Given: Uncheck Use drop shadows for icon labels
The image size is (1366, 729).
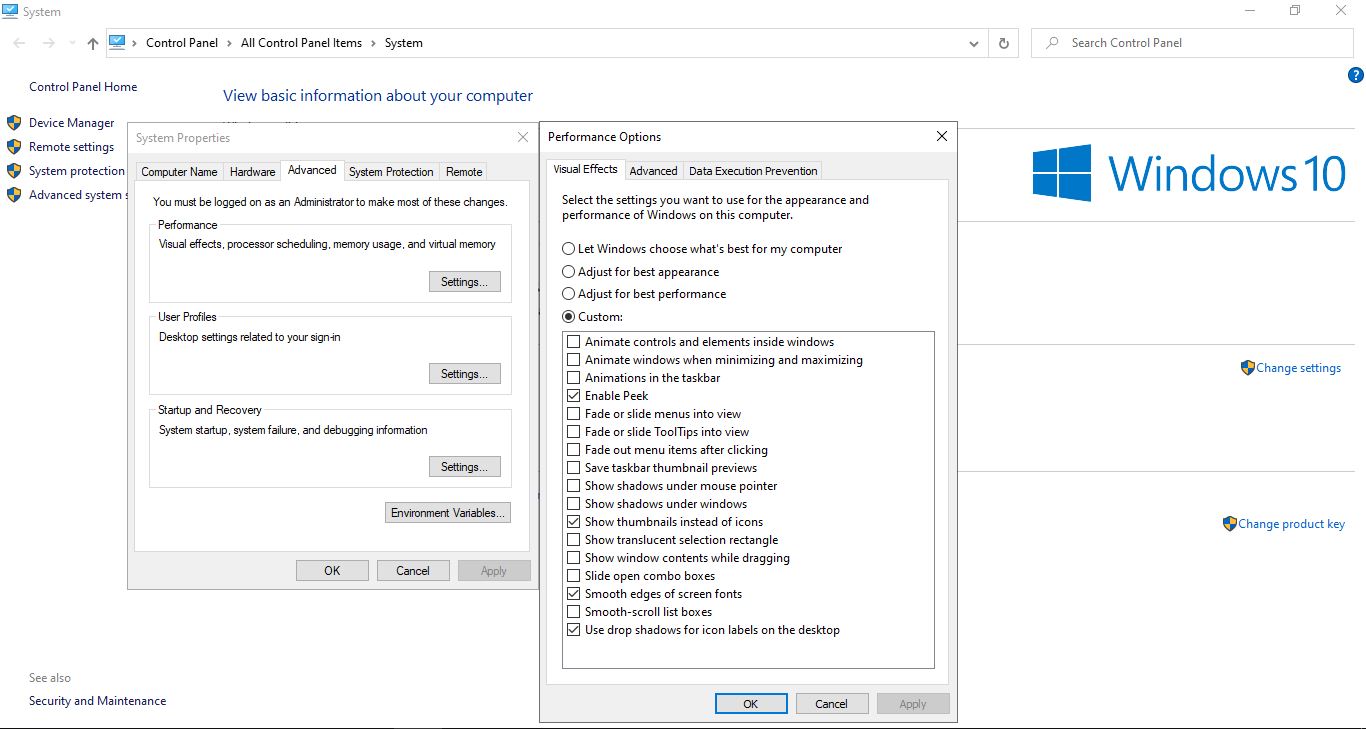Looking at the screenshot, I should coord(574,630).
